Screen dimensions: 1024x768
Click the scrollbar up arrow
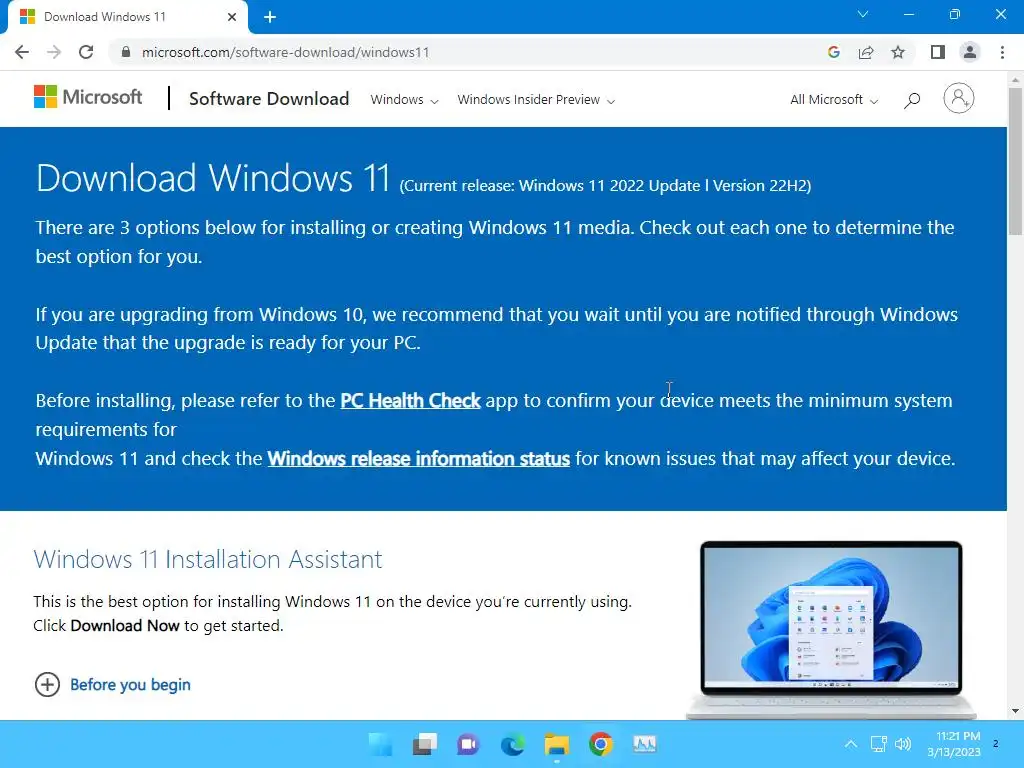(x=1015, y=80)
